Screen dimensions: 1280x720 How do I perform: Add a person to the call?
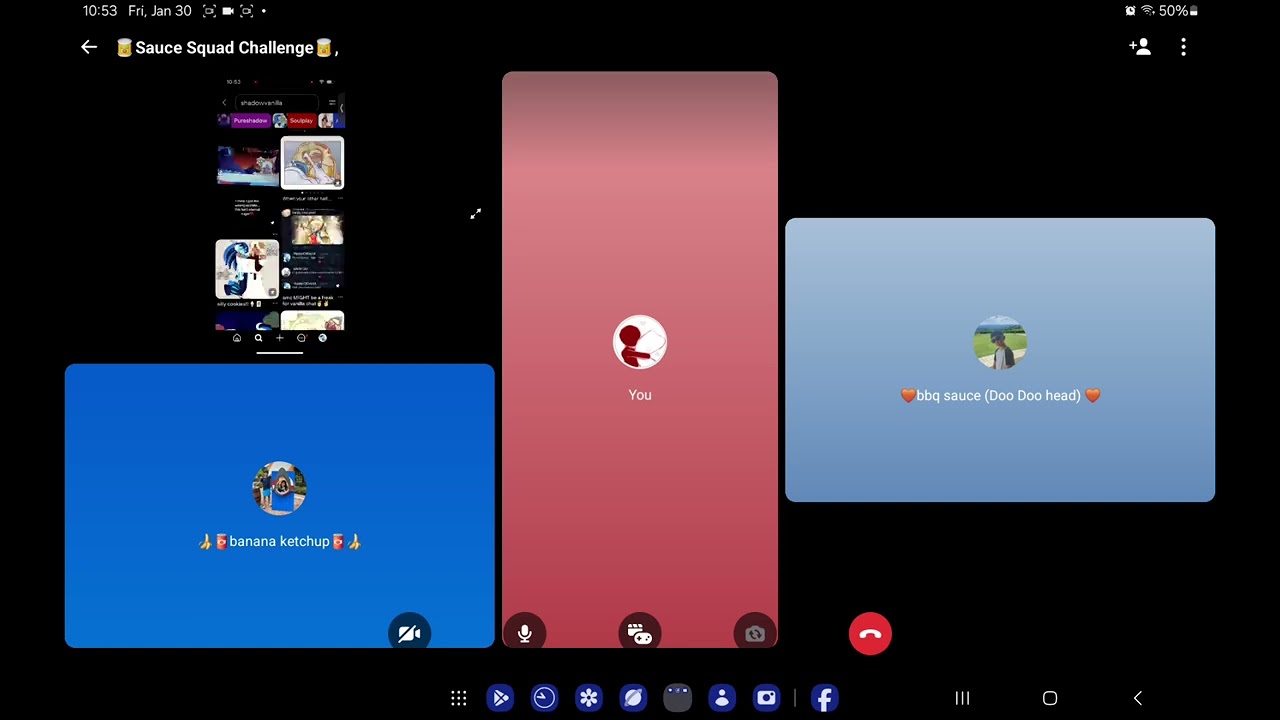coord(1140,47)
